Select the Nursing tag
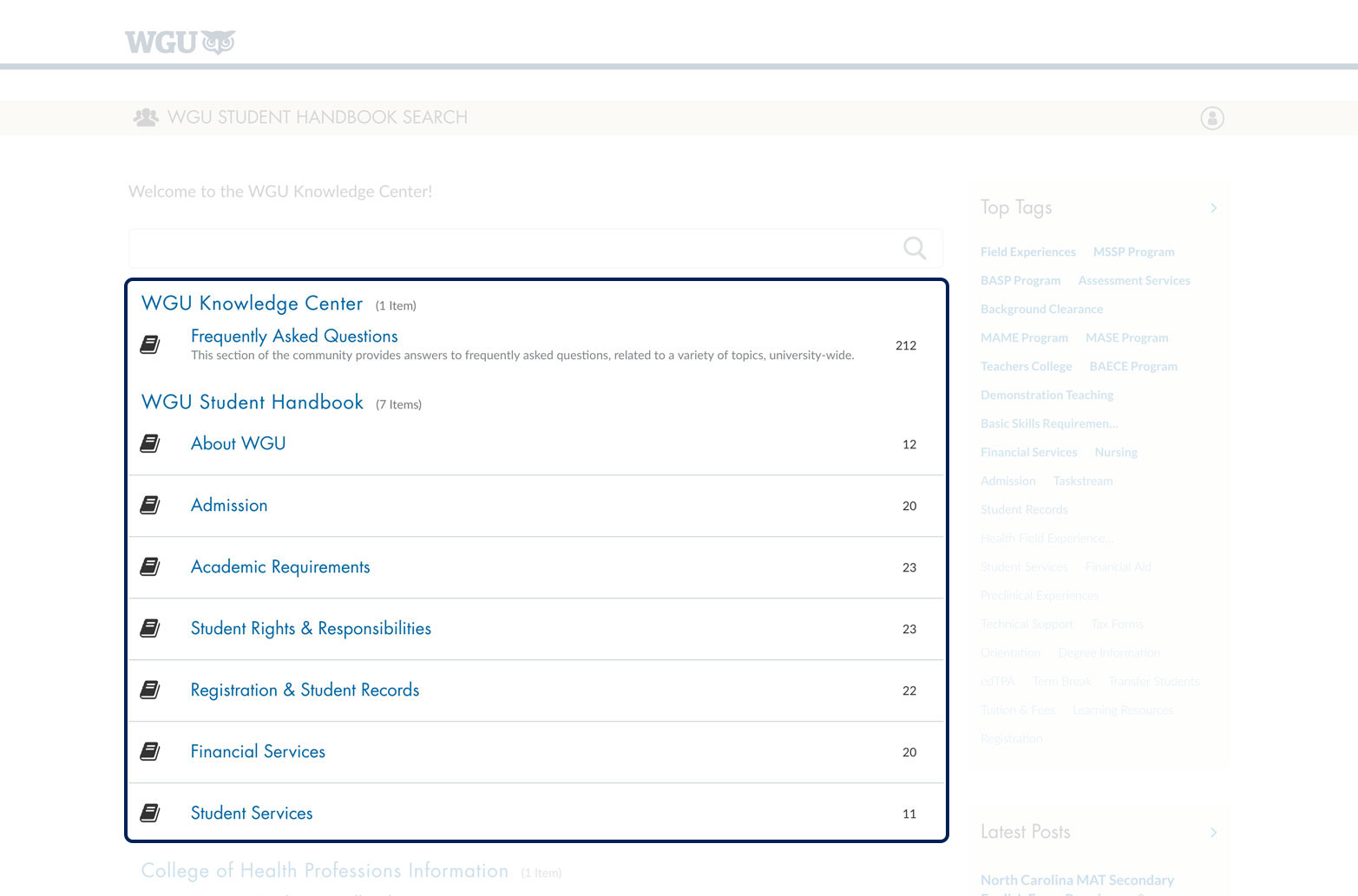 point(1116,452)
